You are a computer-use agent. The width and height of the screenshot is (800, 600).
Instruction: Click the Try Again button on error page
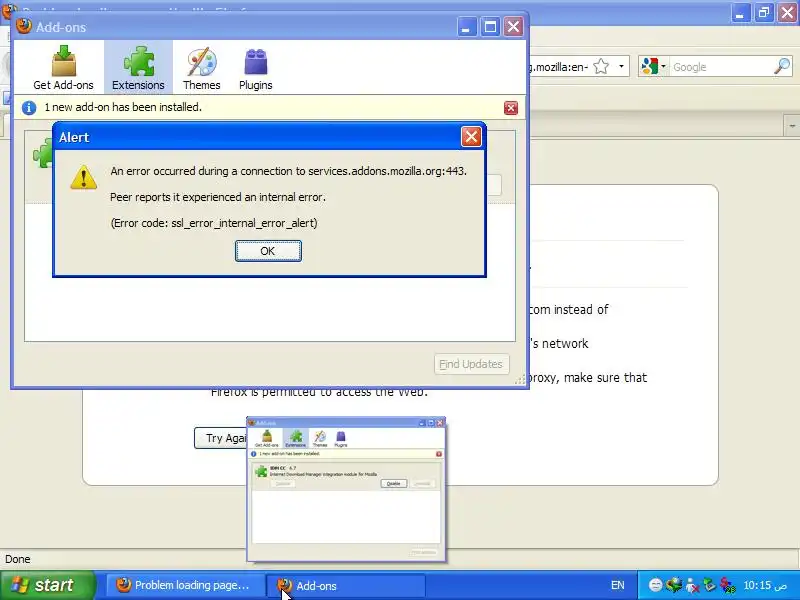point(221,438)
